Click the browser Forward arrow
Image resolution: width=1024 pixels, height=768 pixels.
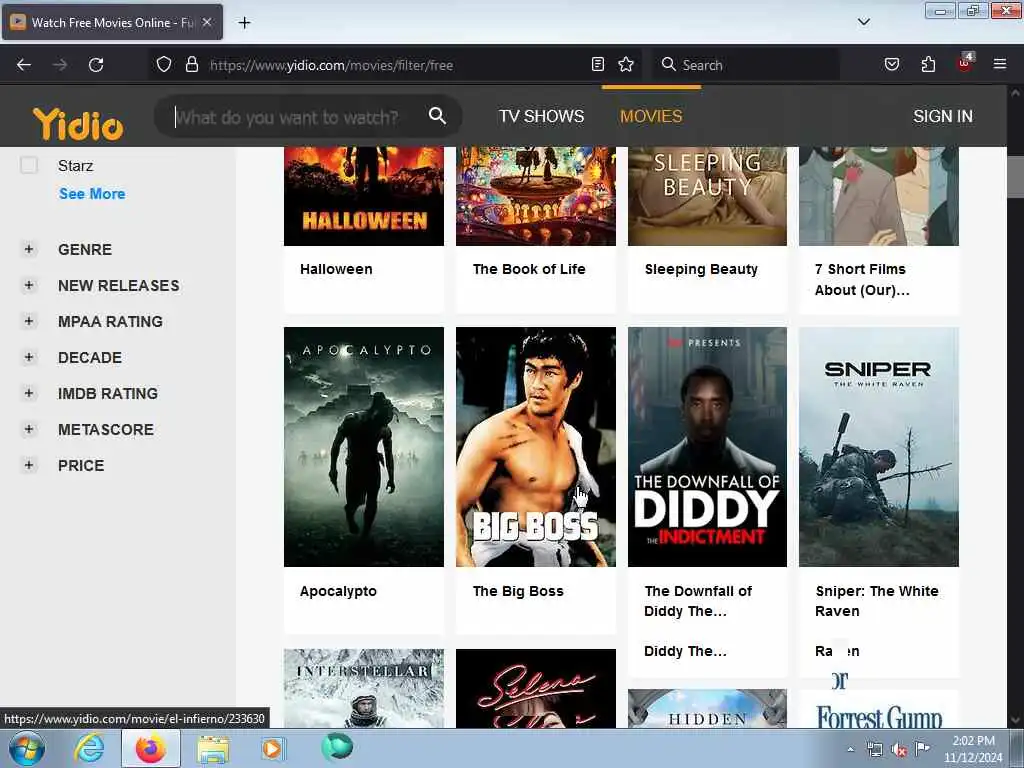point(60,65)
